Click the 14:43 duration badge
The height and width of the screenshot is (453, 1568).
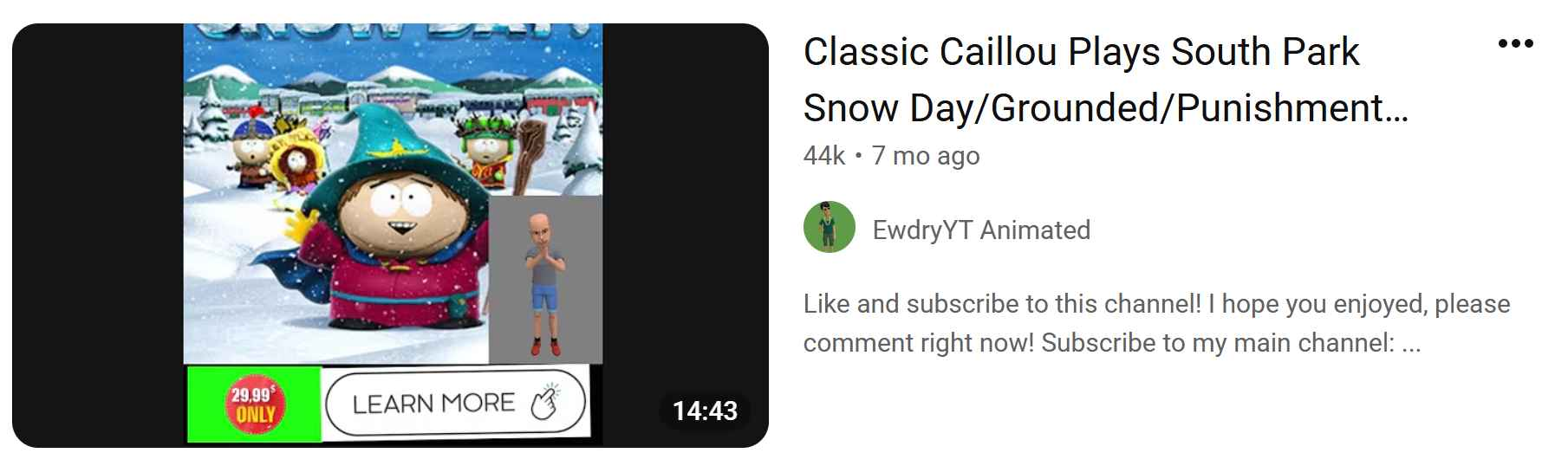click(x=705, y=410)
